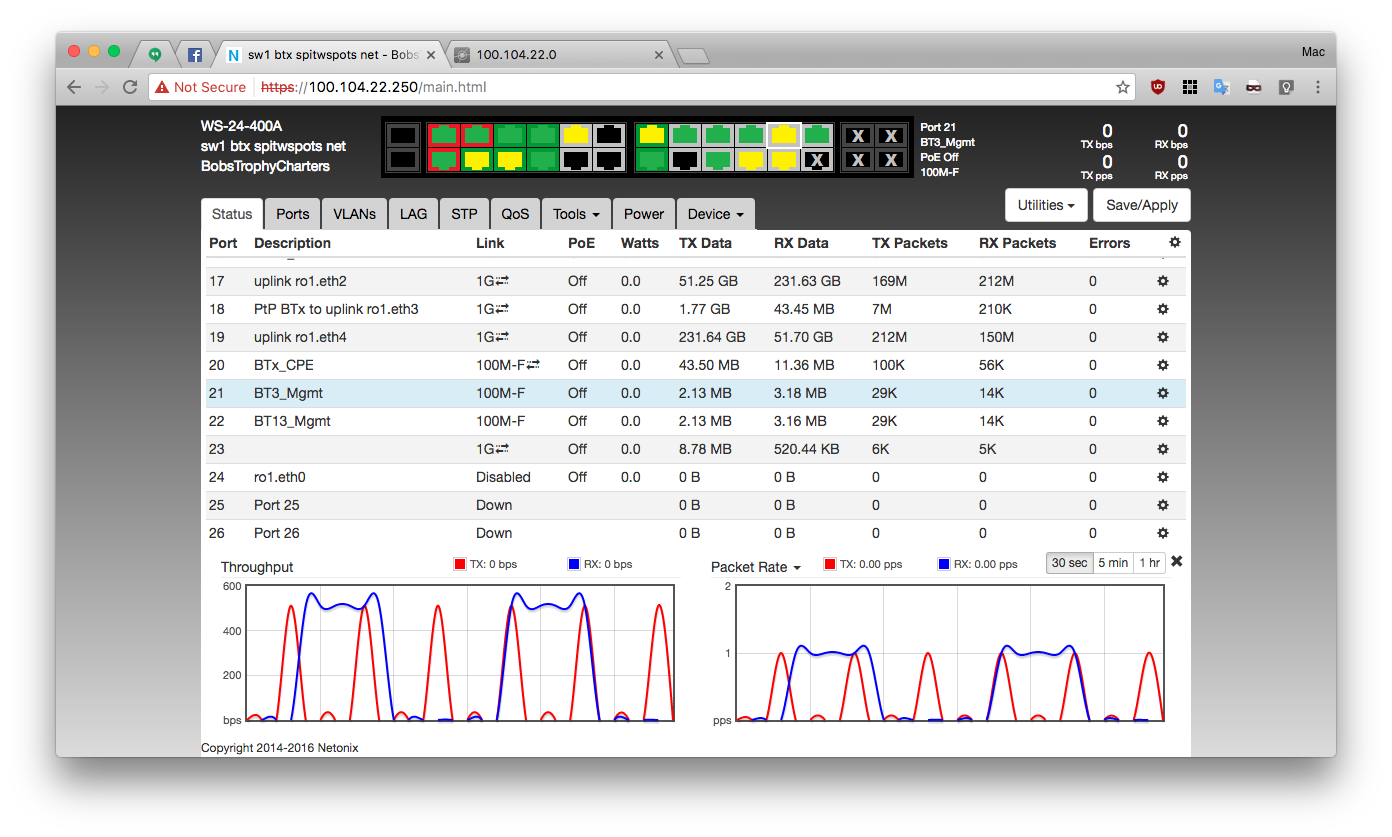This screenshot has height=837, width=1392.
Task: Switch to the VLANs tab
Action: click(354, 214)
